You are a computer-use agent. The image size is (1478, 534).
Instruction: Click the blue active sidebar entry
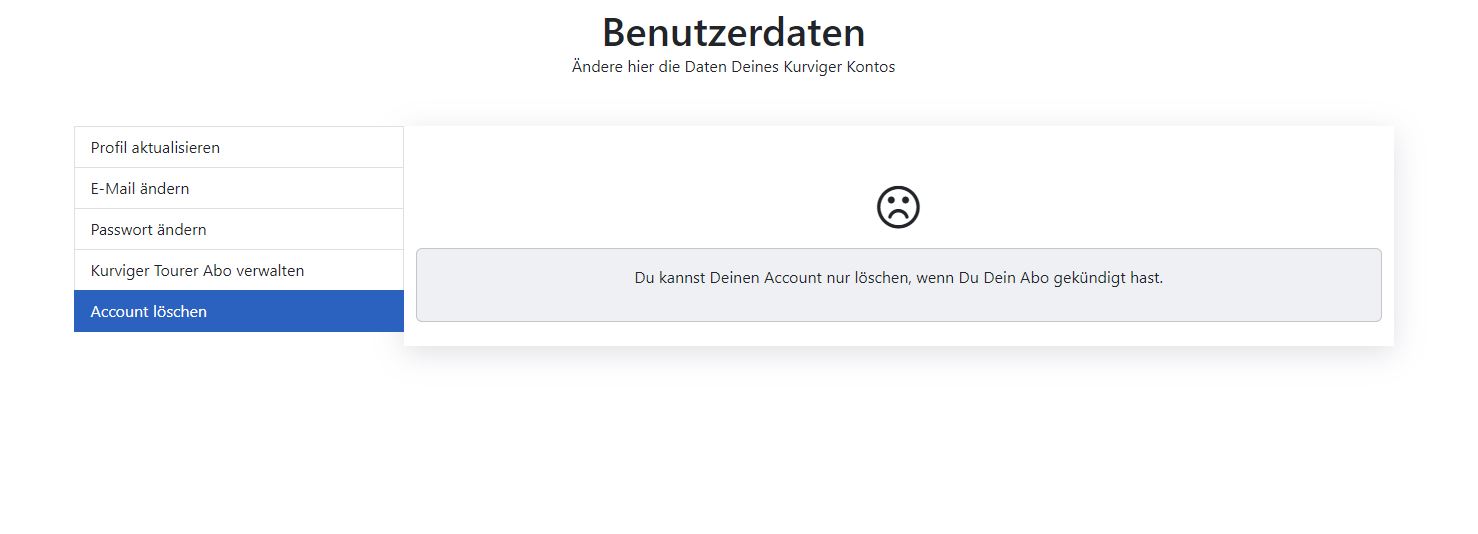point(238,311)
